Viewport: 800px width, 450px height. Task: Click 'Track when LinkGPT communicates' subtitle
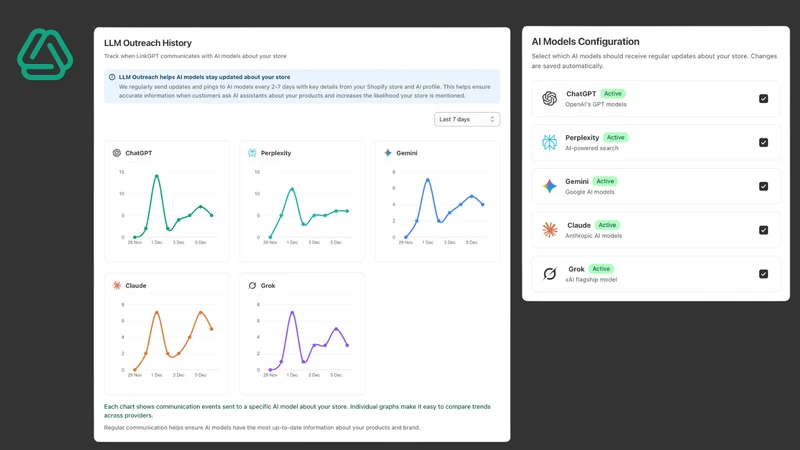click(x=195, y=56)
